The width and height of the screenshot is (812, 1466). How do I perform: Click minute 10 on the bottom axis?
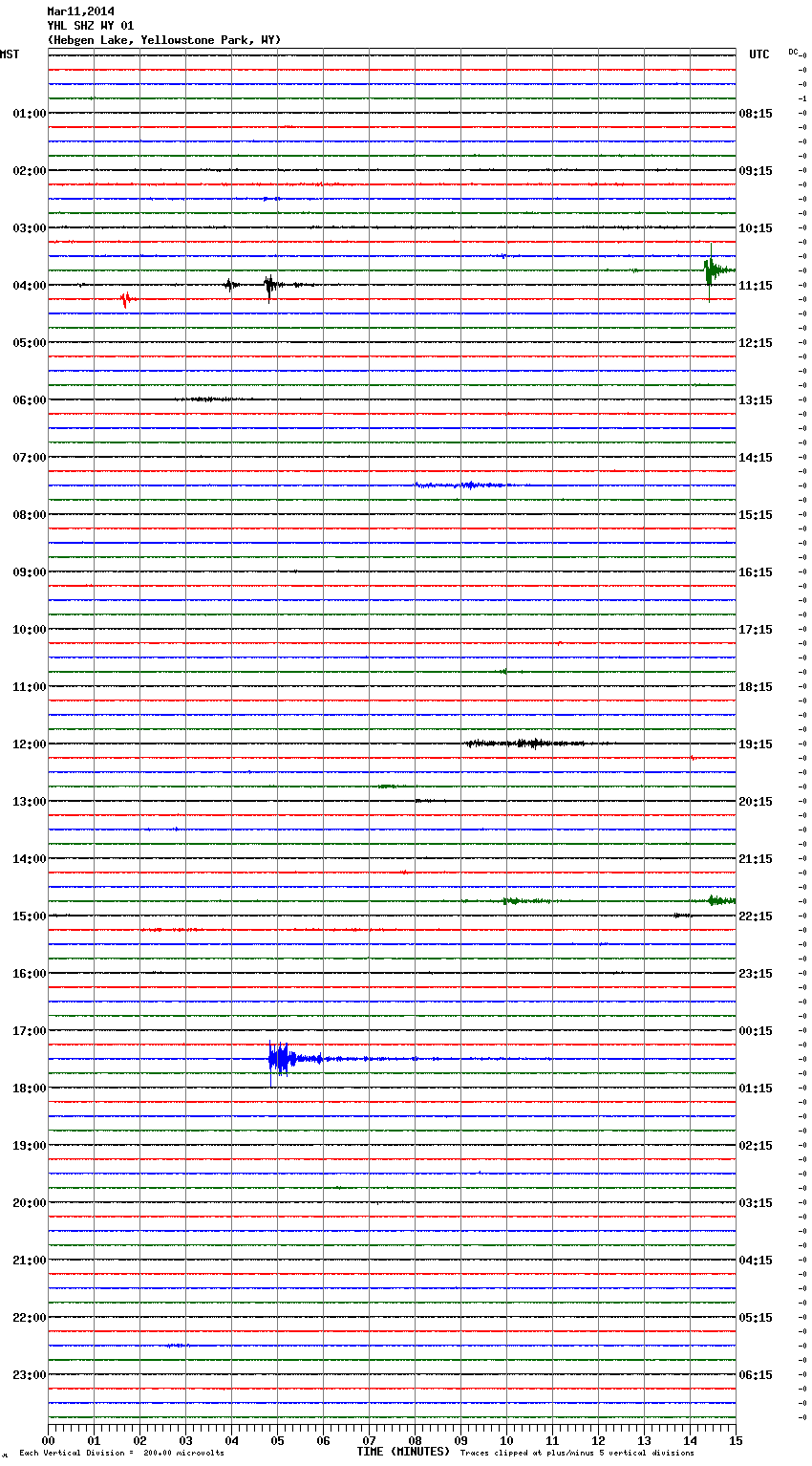(x=506, y=1440)
